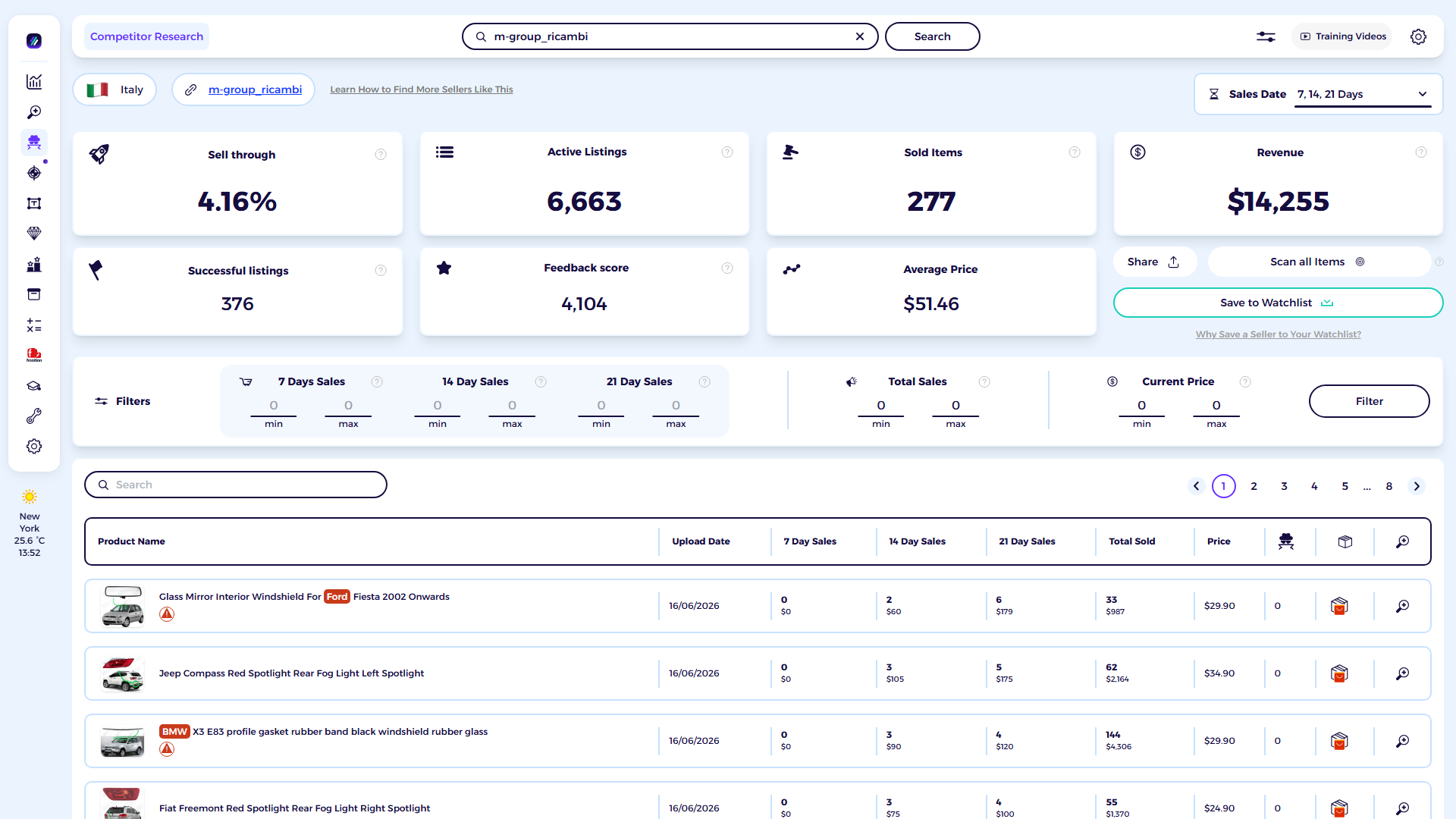Open the diamond sidebar icon
This screenshot has height=819, width=1456.
pos(34,234)
